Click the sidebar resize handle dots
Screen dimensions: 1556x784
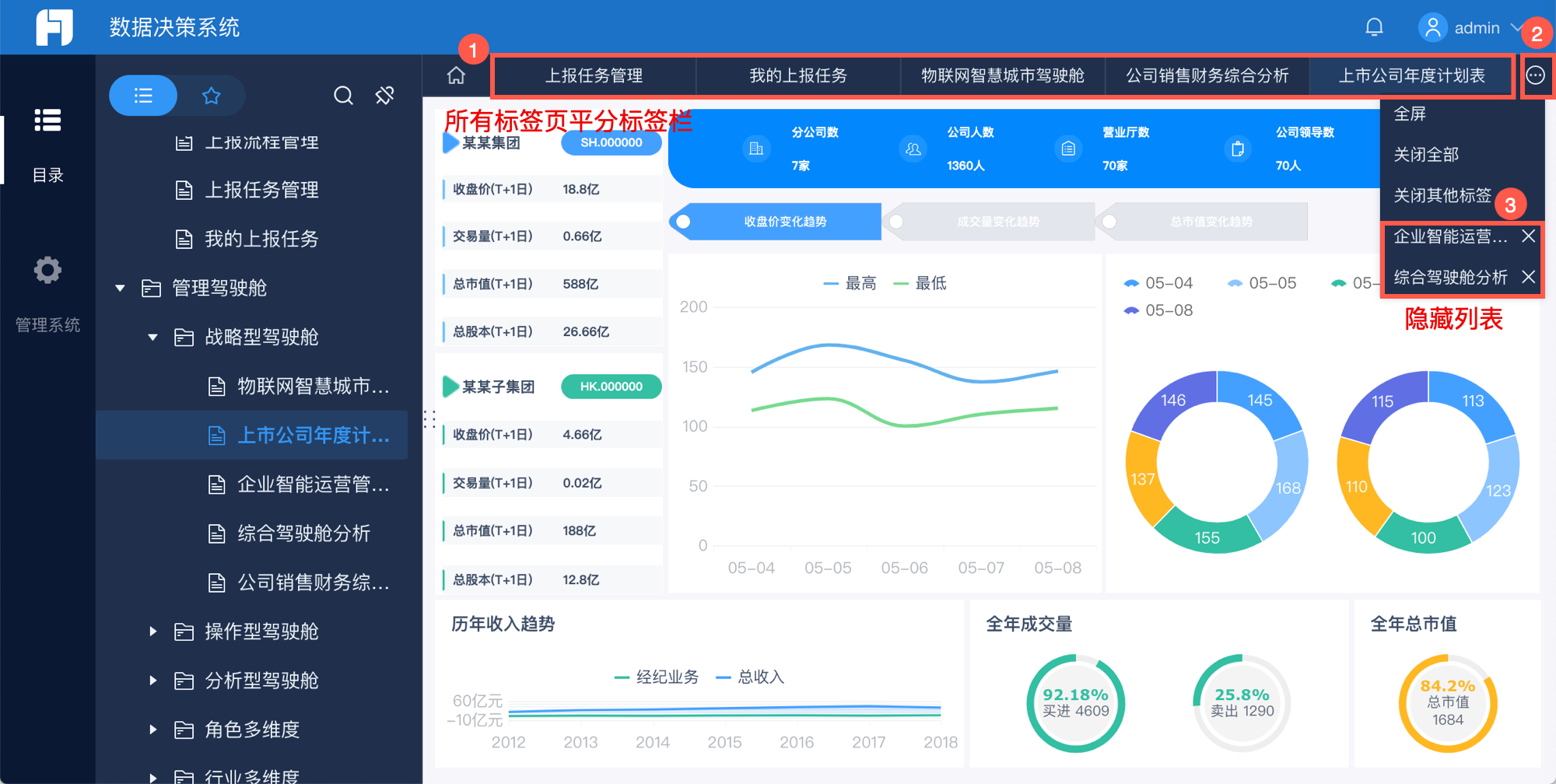tap(429, 419)
